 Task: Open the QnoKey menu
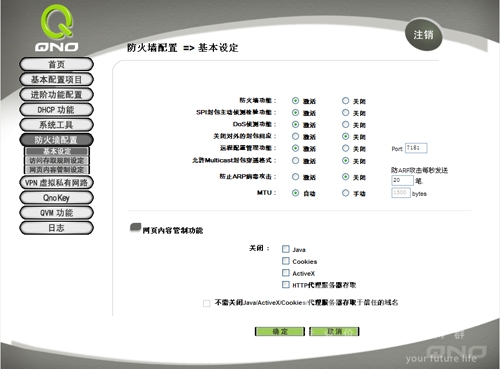[x=56, y=198]
